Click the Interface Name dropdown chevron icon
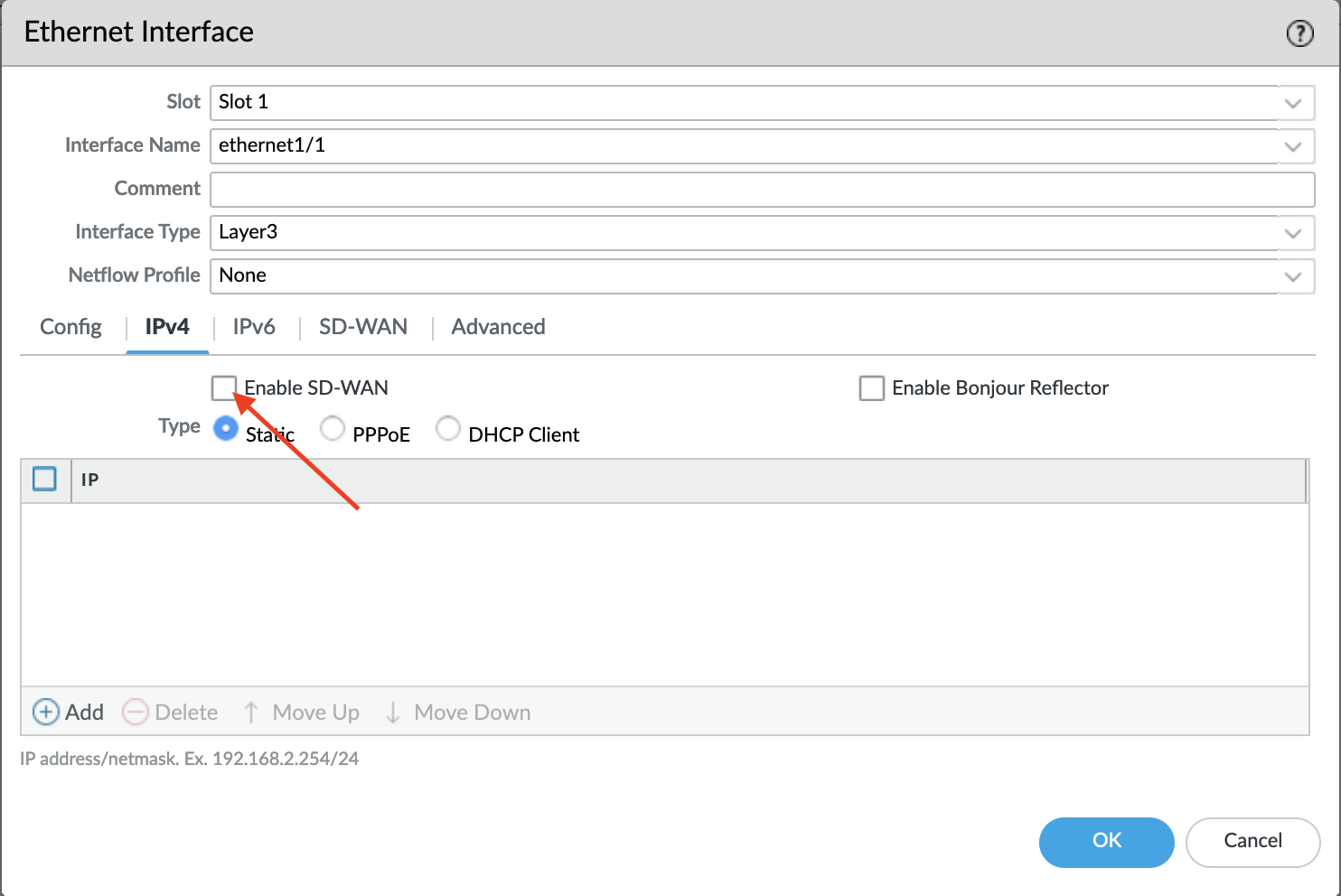The image size is (1341, 896). point(1293,145)
